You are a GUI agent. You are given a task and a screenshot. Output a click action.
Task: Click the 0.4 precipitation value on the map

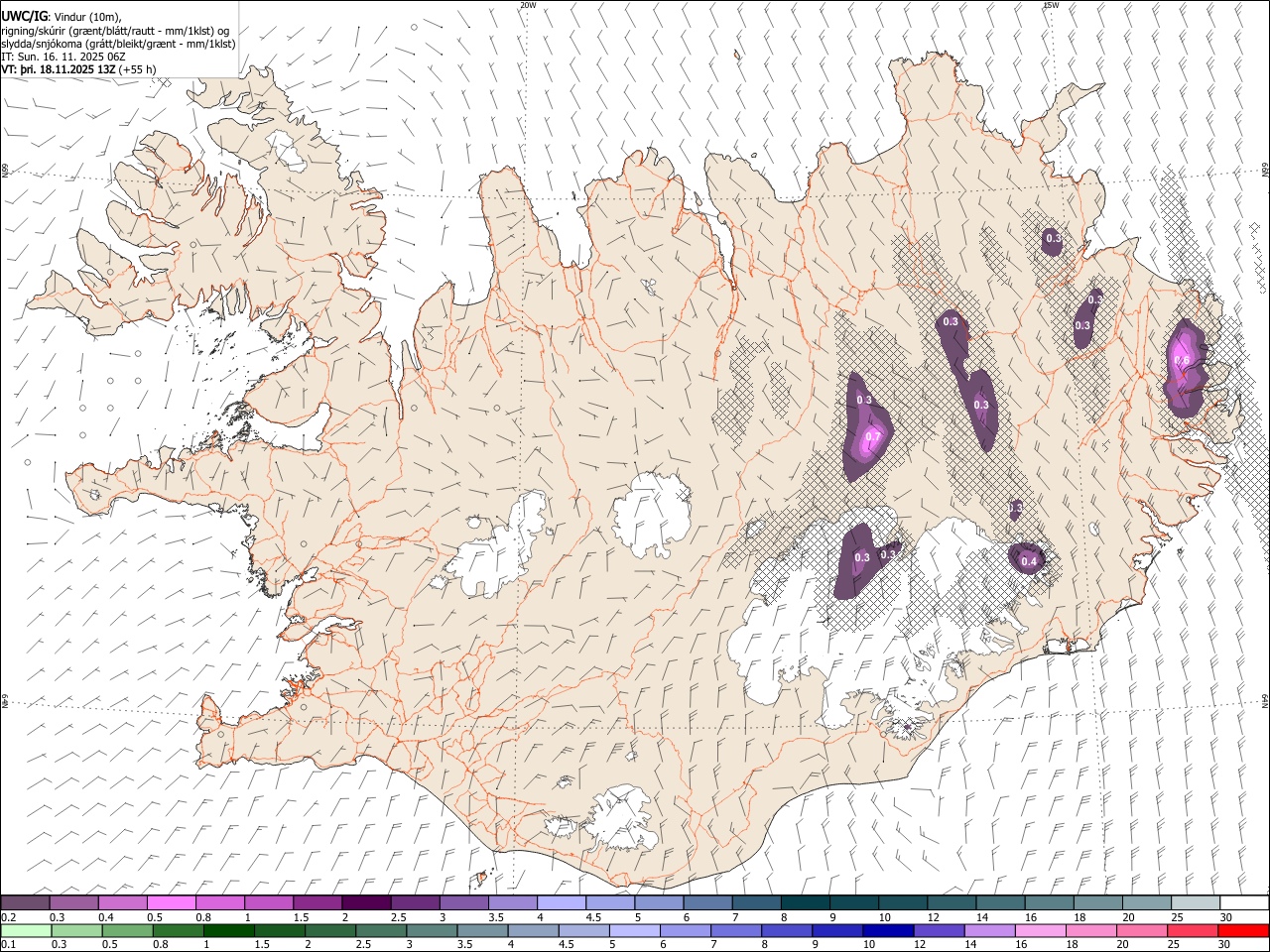coord(1029,561)
